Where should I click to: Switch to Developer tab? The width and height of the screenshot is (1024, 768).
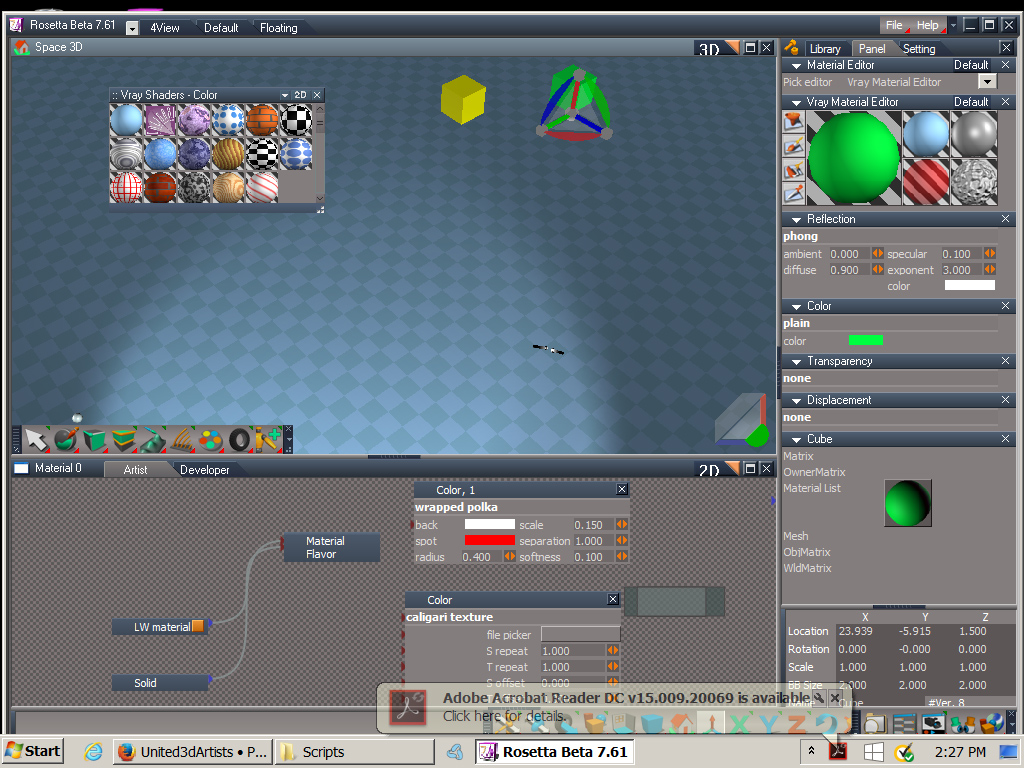coord(204,470)
